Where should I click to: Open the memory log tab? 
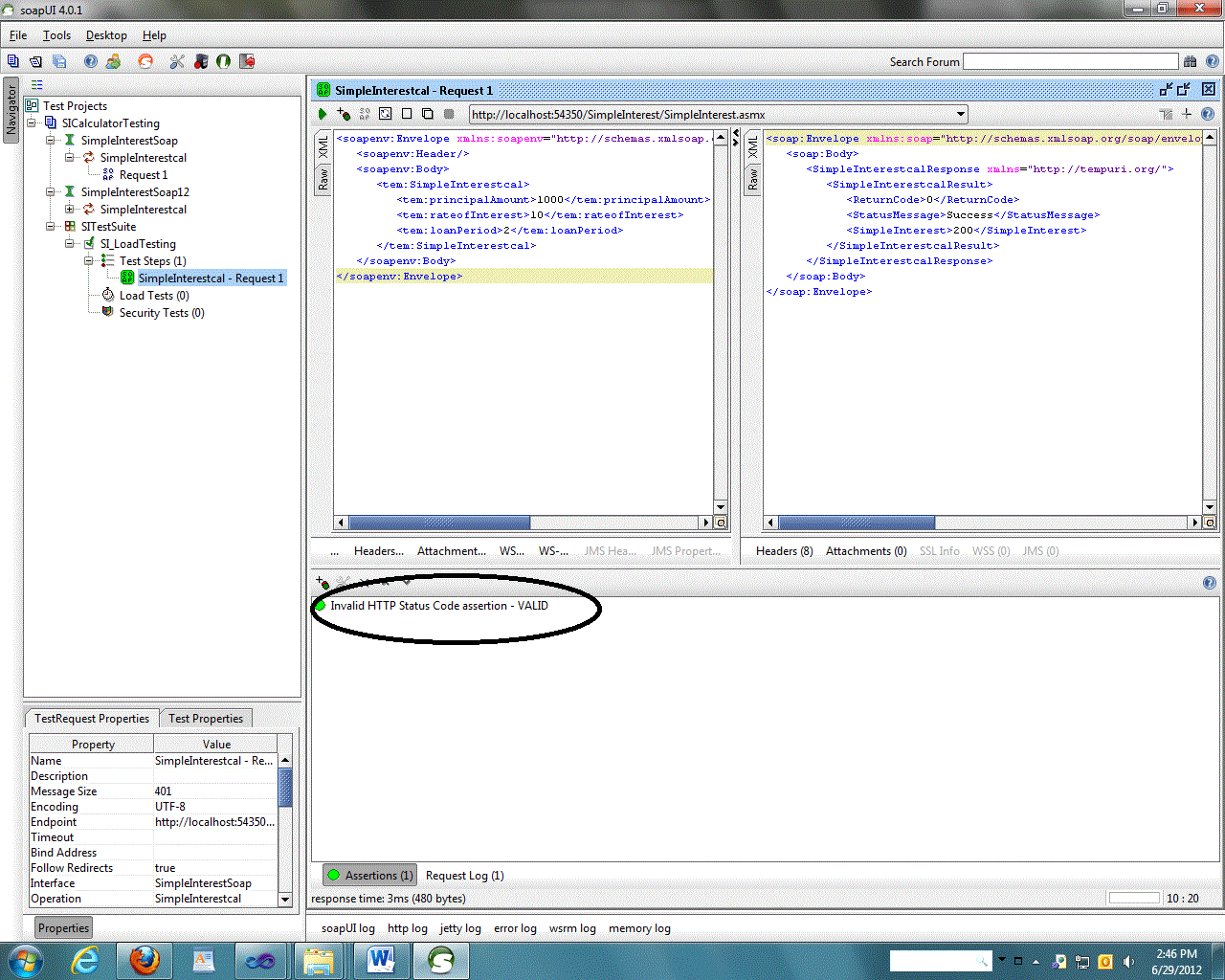(639, 928)
